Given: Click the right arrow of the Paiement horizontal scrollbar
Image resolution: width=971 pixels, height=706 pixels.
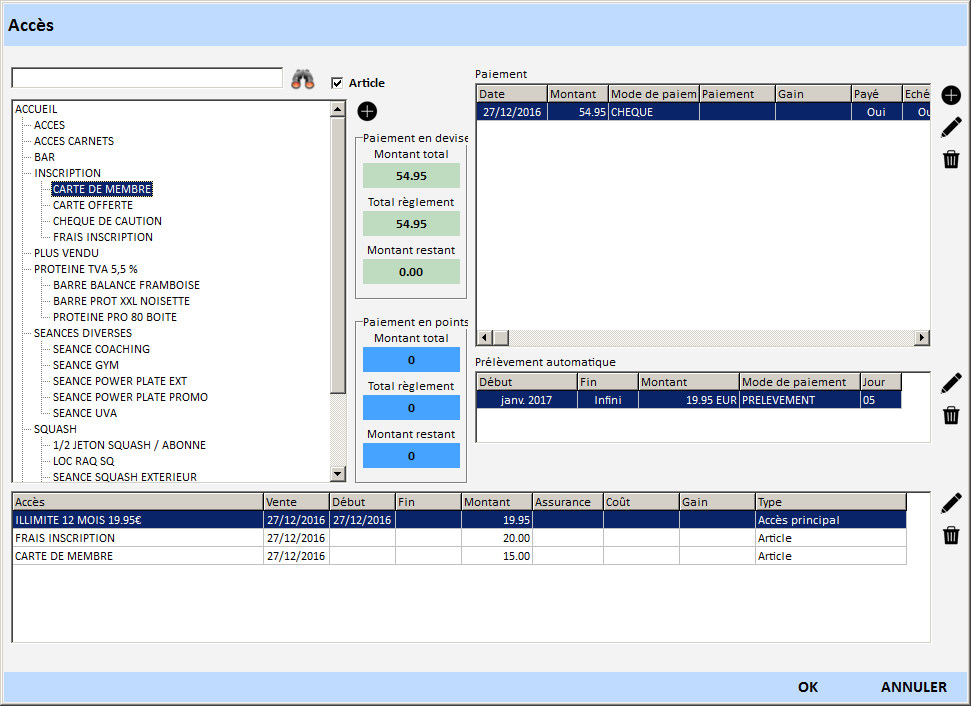Looking at the screenshot, I should tap(922, 338).
